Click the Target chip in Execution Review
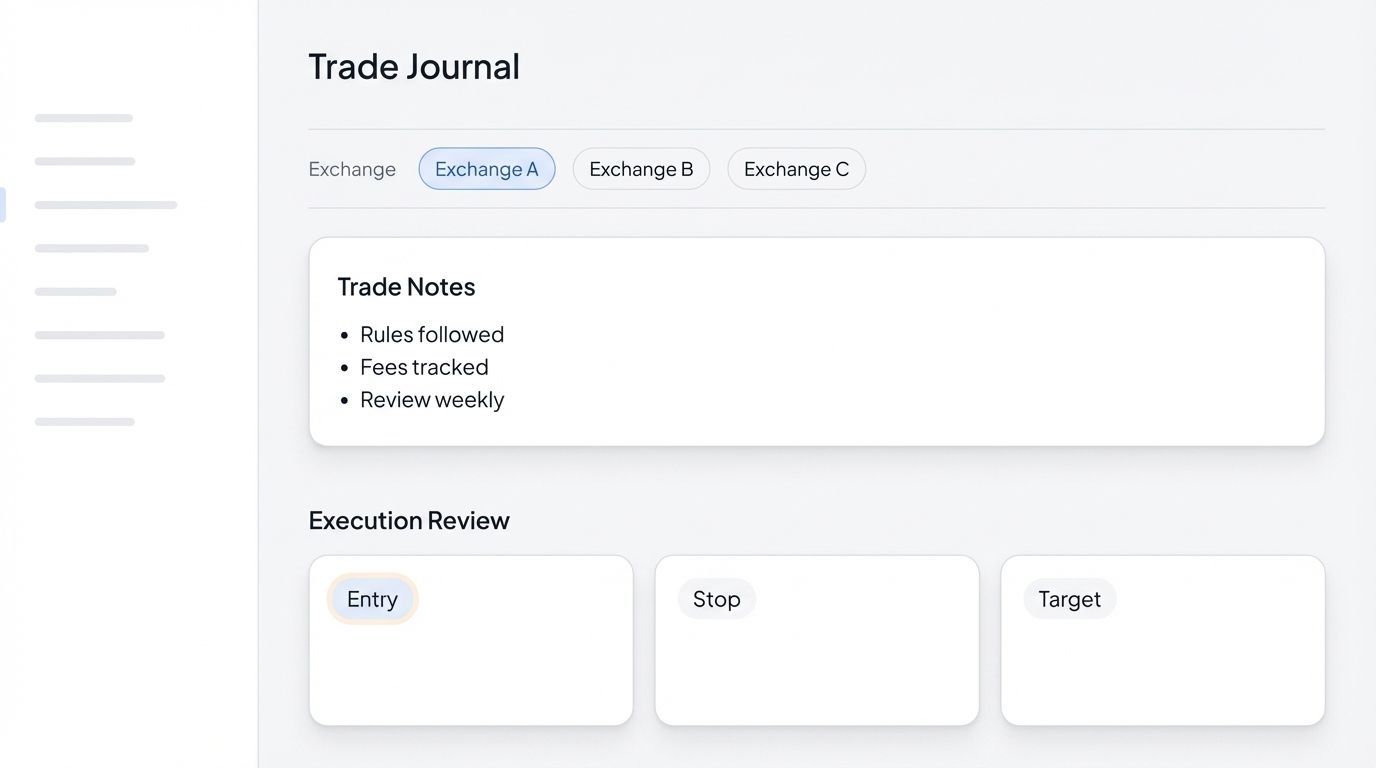 tap(1069, 598)
